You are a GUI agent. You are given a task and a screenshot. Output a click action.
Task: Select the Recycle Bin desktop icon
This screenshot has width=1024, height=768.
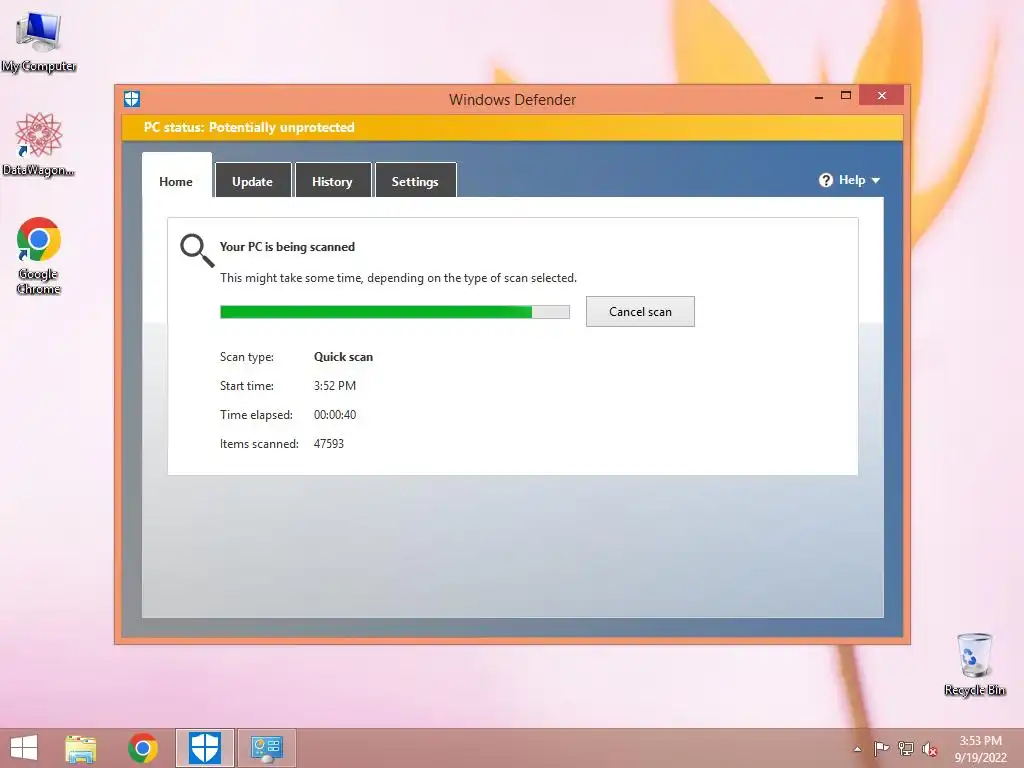[x=974, y=664]
